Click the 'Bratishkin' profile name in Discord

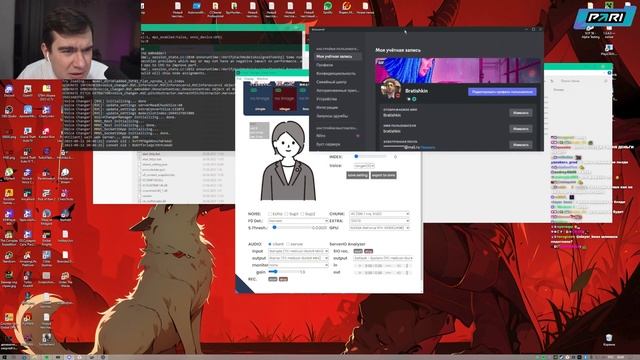[x=416, y=91]
